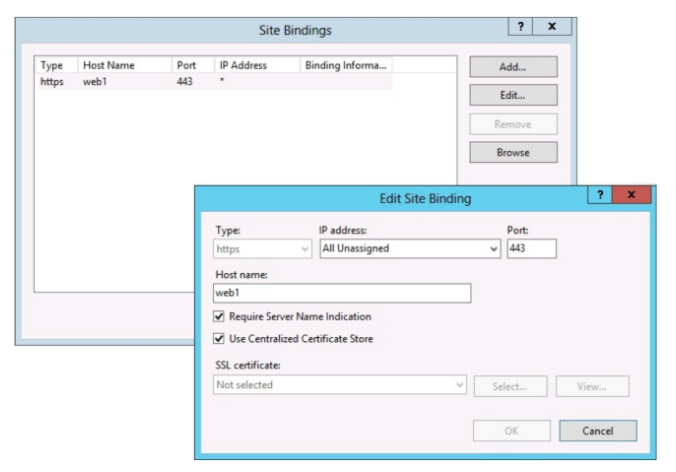
Task: Click into the Port field
Action: pyautogui.click(x=532, y=249)
